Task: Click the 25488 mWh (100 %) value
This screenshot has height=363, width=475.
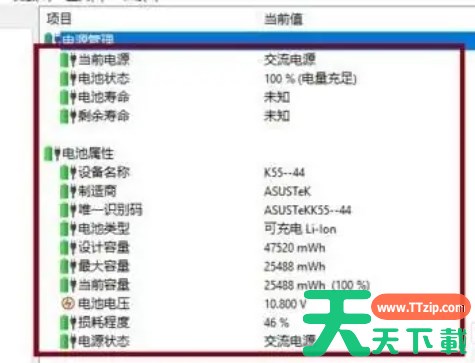Action: click(x=317, y=285)
